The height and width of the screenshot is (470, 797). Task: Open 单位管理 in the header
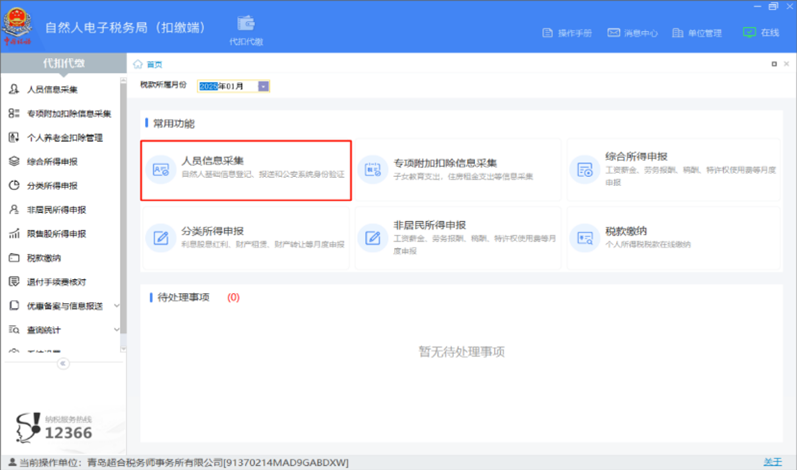click(x=696, y=33)
